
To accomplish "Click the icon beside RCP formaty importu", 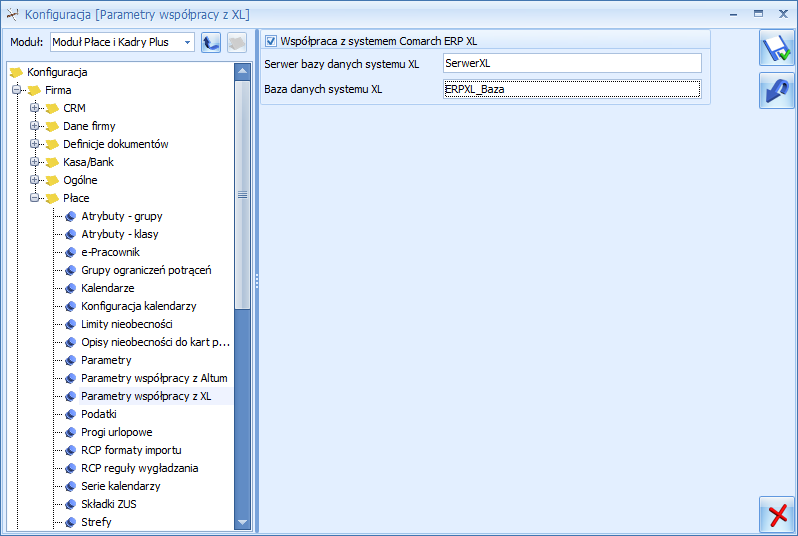I will (x=71, y=450).
